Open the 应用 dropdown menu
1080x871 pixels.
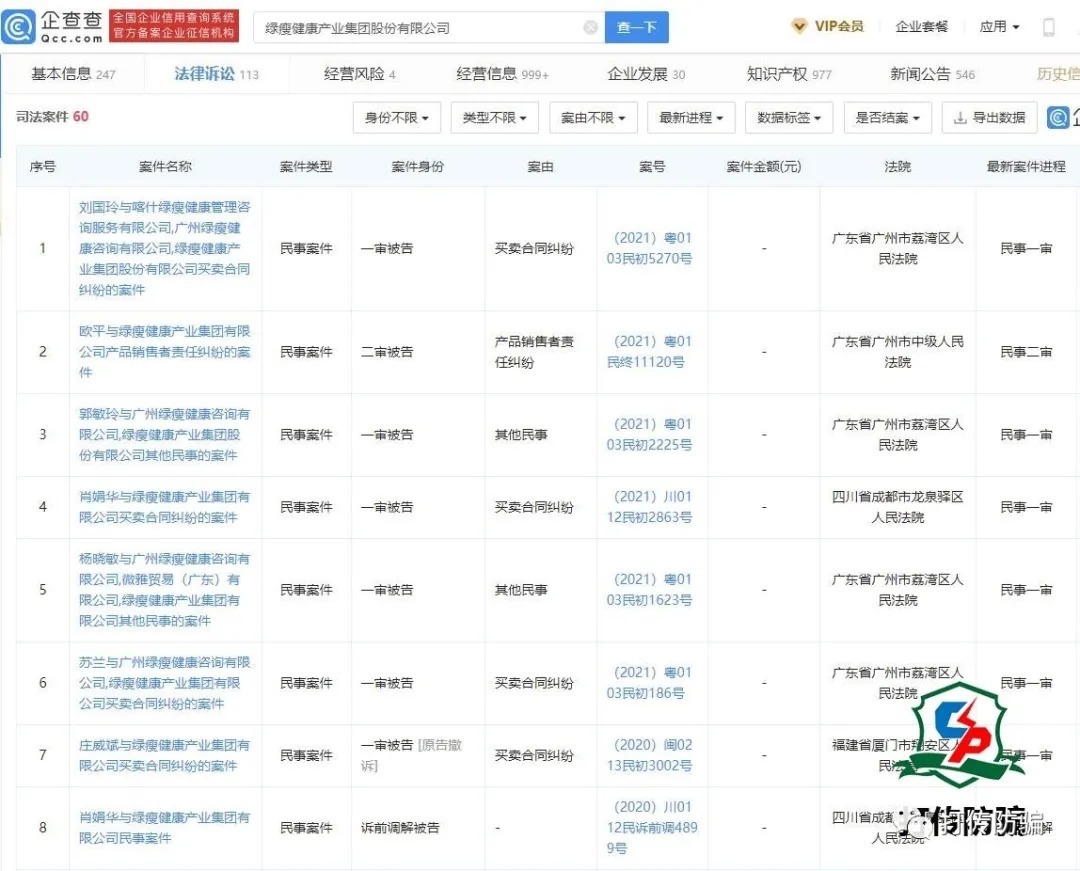coord(999,26)
